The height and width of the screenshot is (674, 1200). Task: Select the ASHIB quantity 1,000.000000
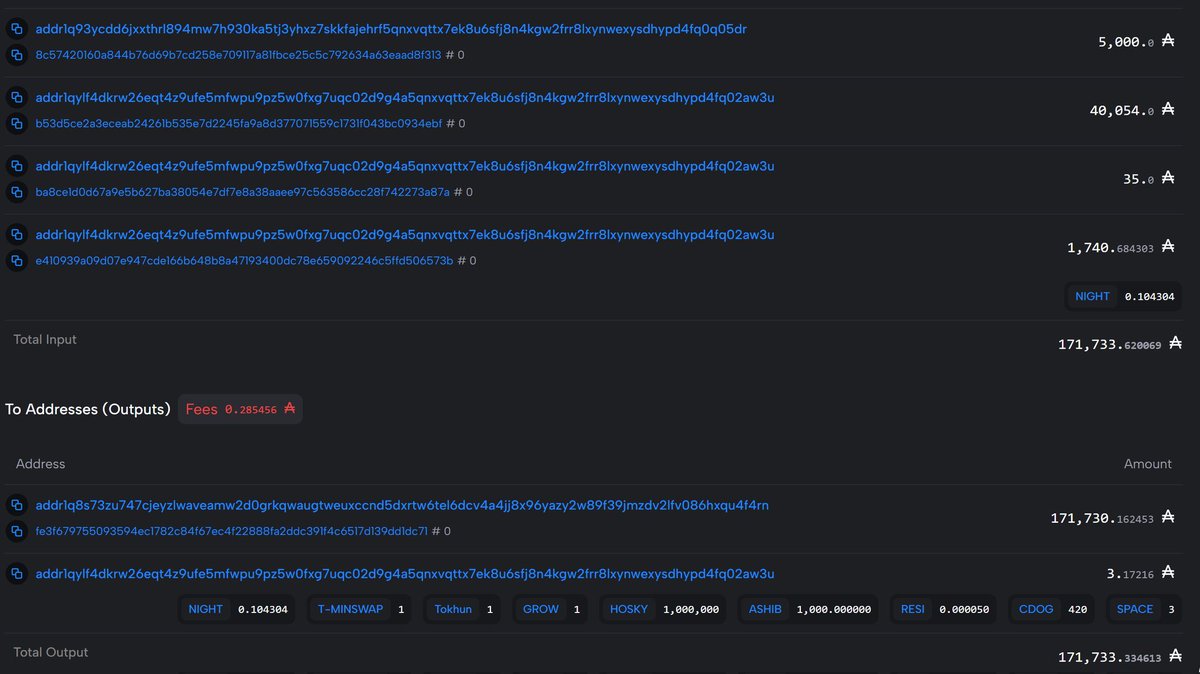click(x=834, y=609)
